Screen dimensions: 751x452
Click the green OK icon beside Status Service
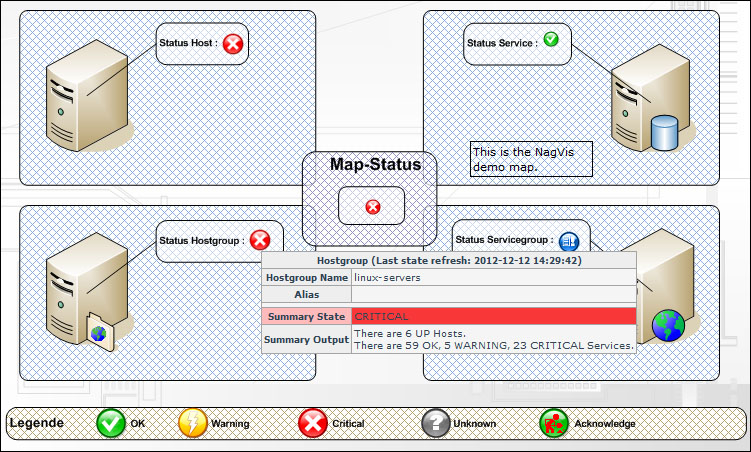(x=551, y=39)
